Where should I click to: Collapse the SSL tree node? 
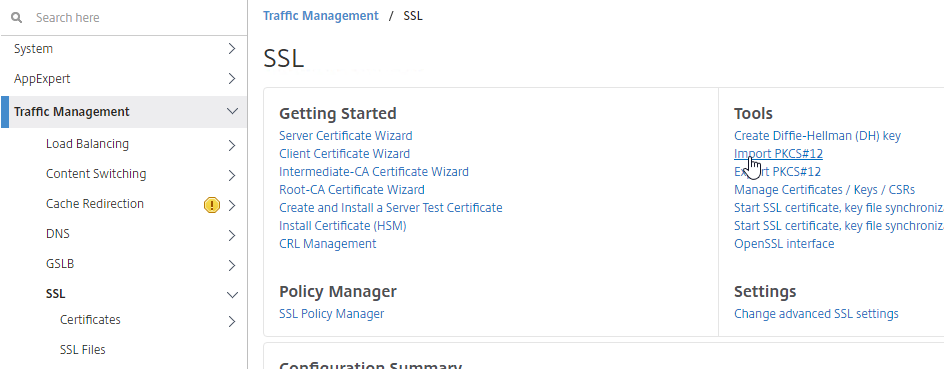(232, 294)
